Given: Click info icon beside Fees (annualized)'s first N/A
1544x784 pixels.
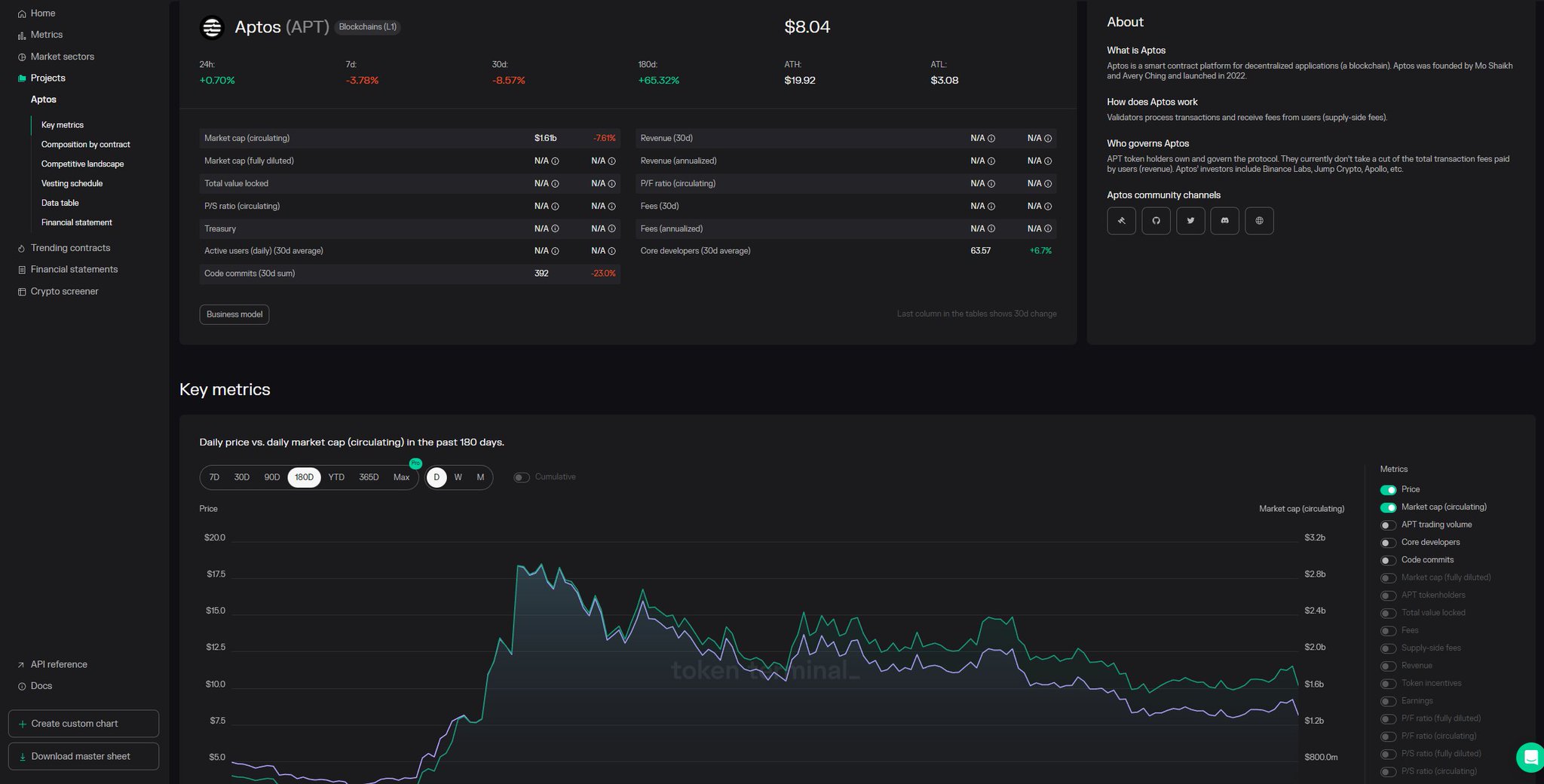Looking at the screenshot, I should coord(991,229).
